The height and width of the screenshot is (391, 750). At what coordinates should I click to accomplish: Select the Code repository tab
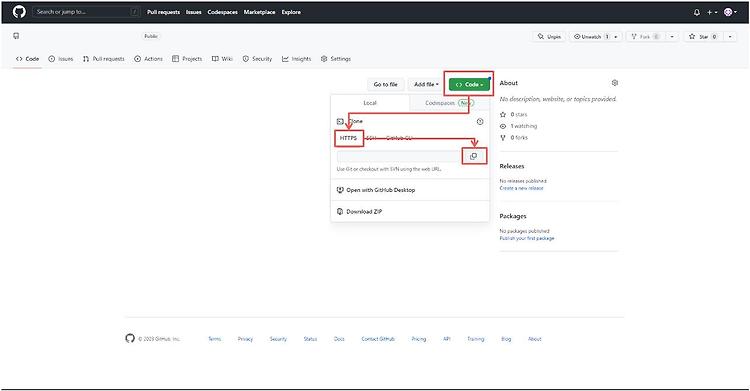27,59
